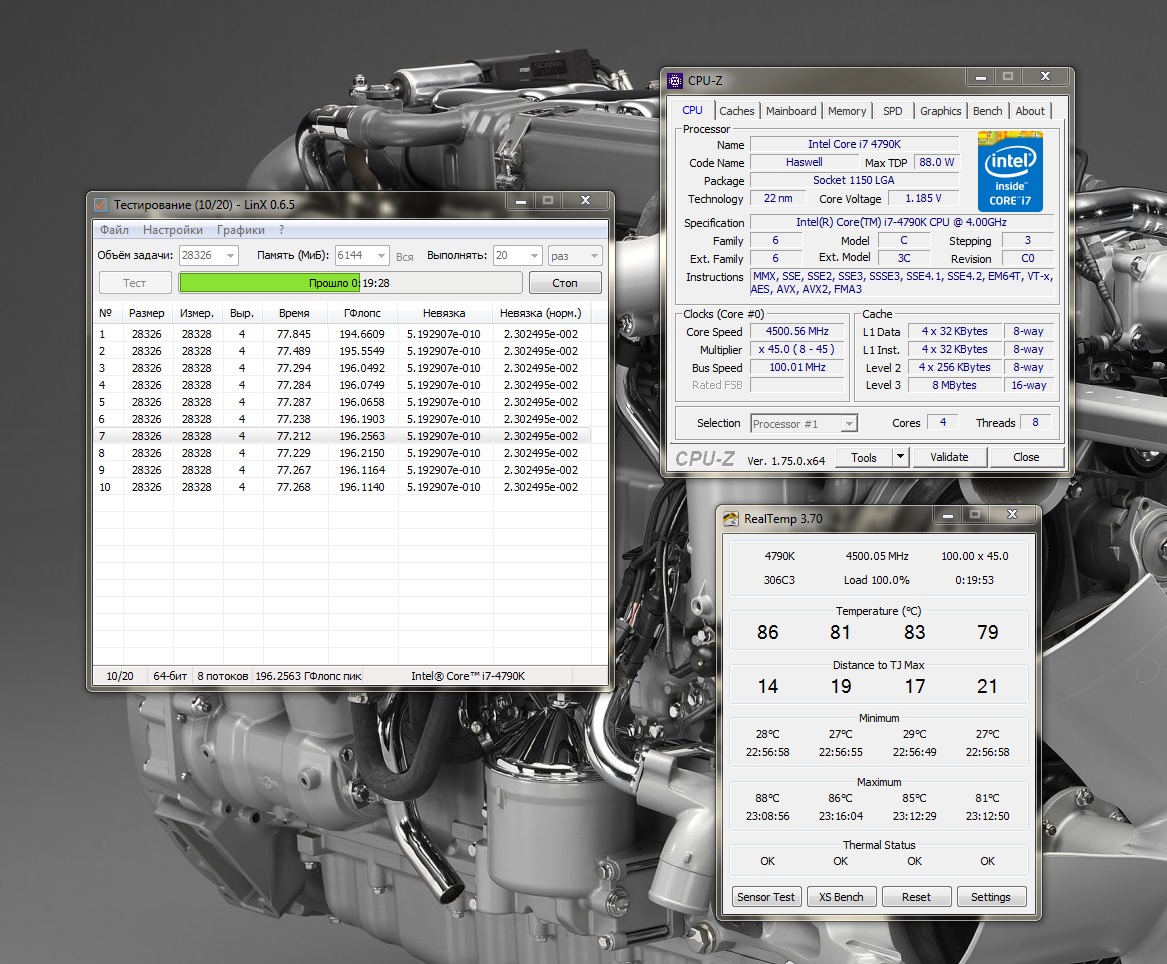This screenshot has width=1167, height=964.
Task: Click the LinX app icon in title bar
Action: pos(100,205)
